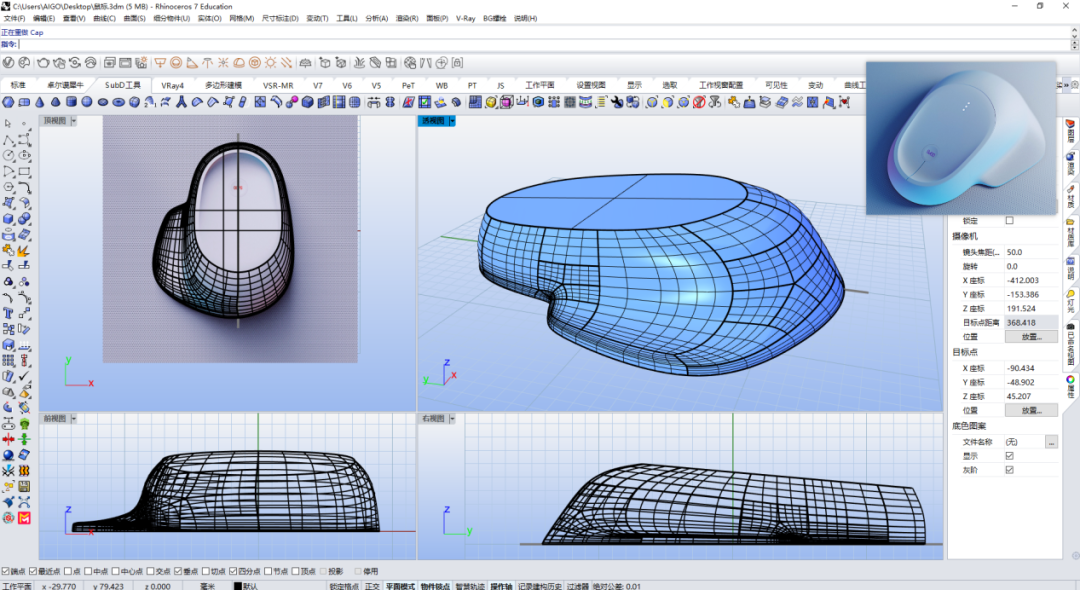Click the mouse reference image thumbnail
The width and height of the screenshot is (1080, 590).
pos(961,138)
